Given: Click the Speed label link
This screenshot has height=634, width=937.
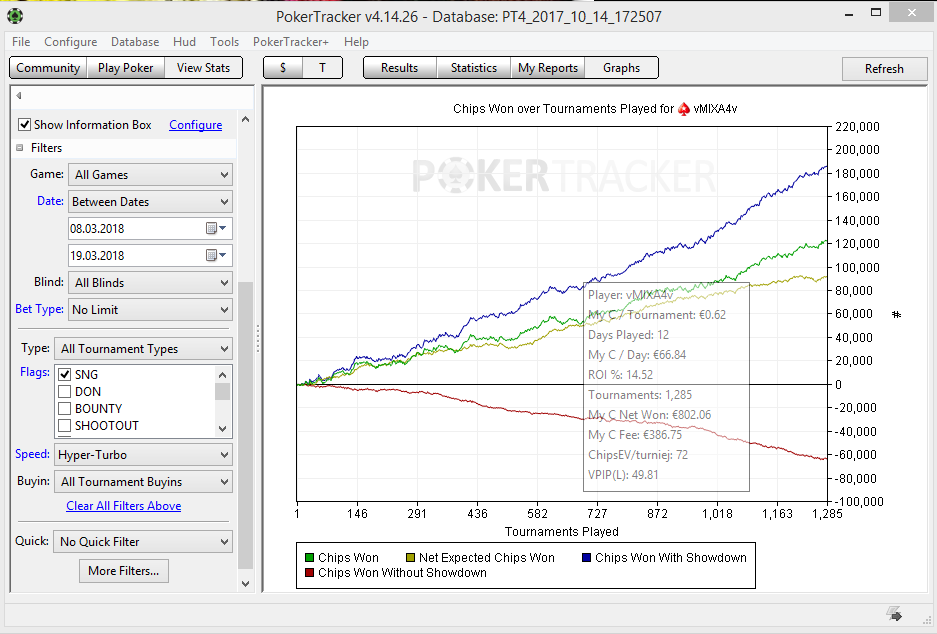Looking at the screenshot, I should click(x=32, y=454).
